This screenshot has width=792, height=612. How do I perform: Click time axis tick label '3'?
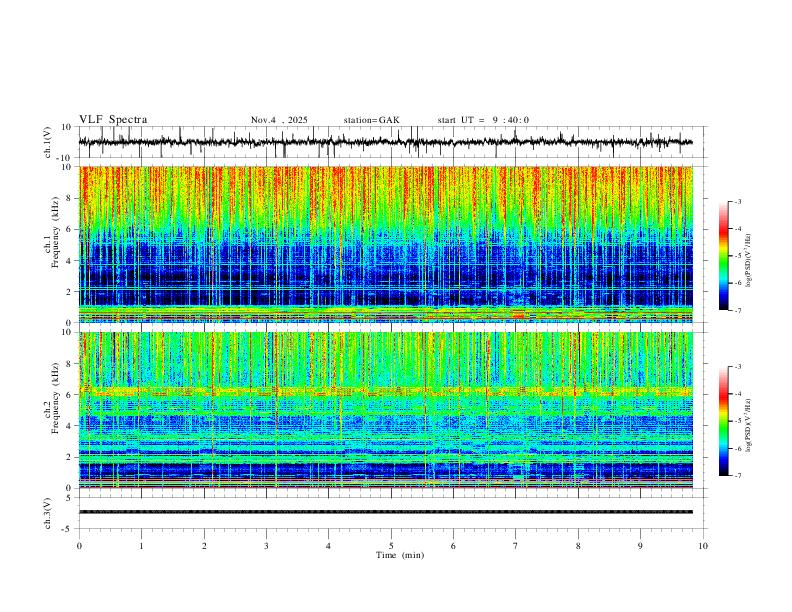coord(266,546)
